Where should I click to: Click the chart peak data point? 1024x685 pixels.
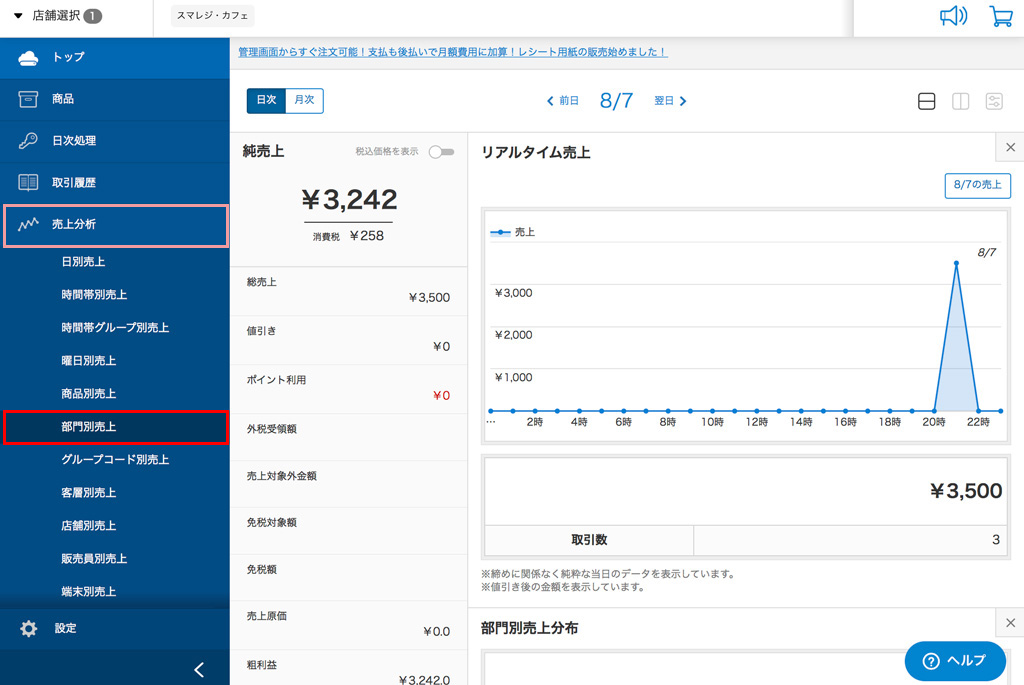[956, 263]
